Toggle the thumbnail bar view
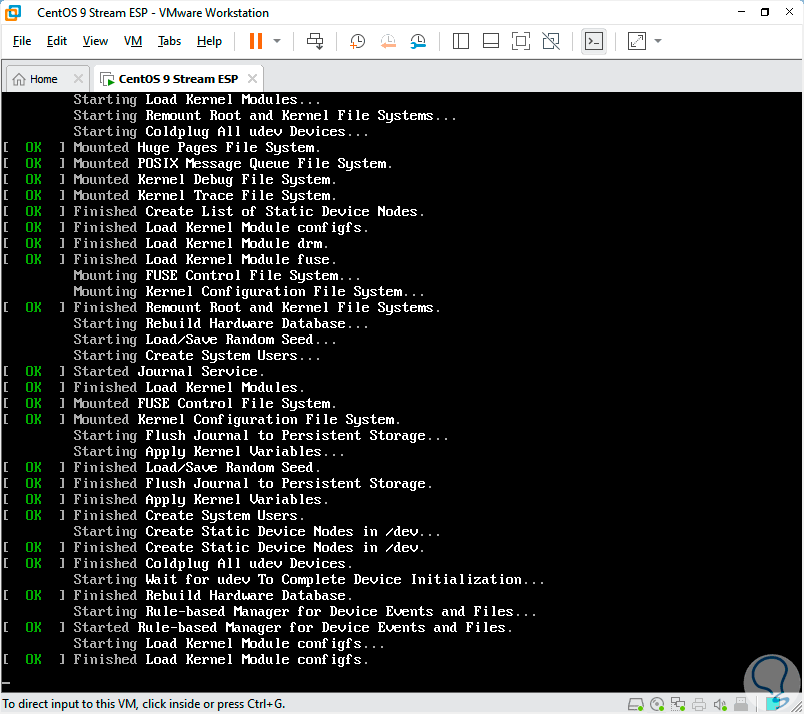This screenshot has height=714, width=804. click(x=491, y=41)
